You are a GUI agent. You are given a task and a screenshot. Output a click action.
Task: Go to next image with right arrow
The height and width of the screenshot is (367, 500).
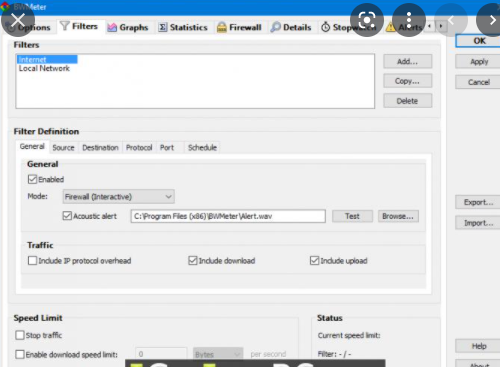point(492,20)
